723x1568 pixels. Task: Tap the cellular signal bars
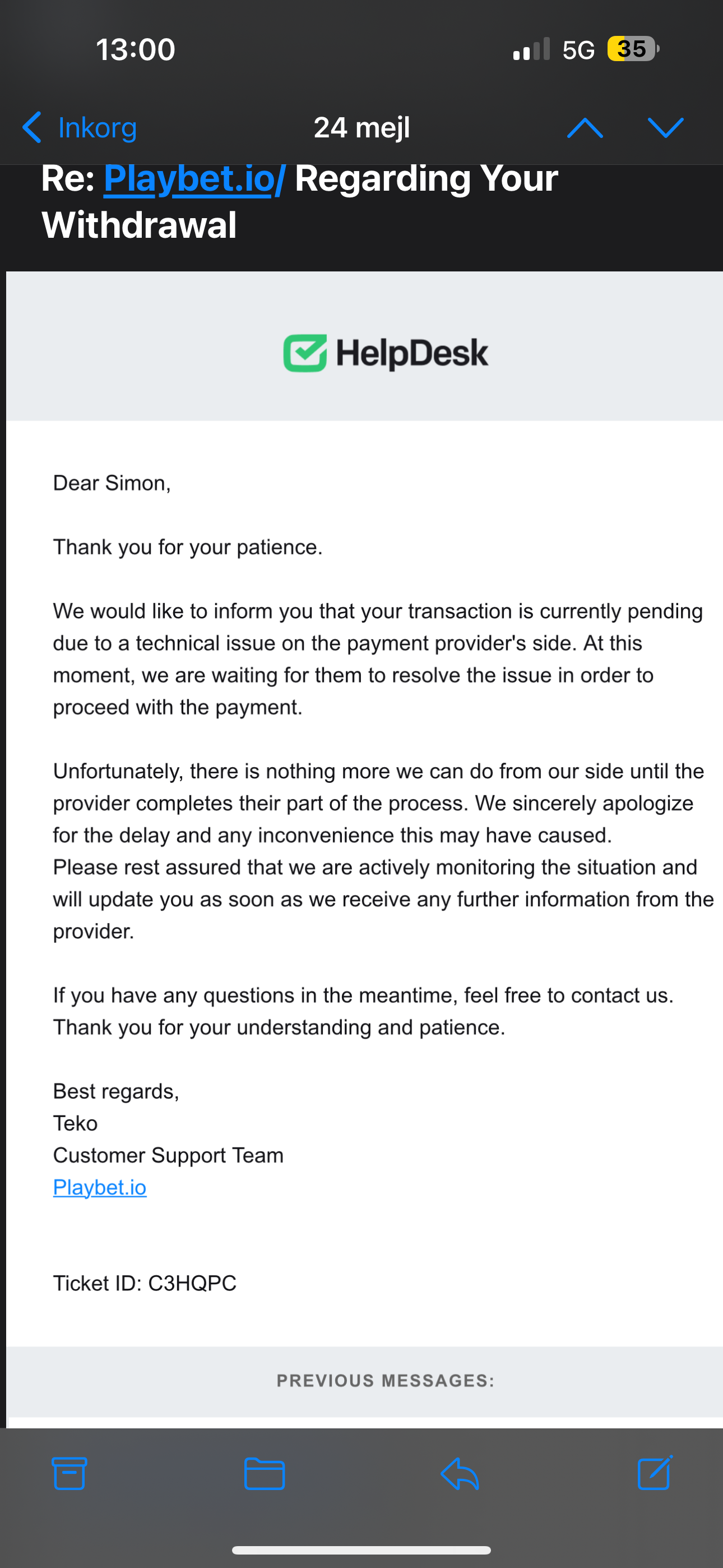pyautogui.click(x=531, y=49)
